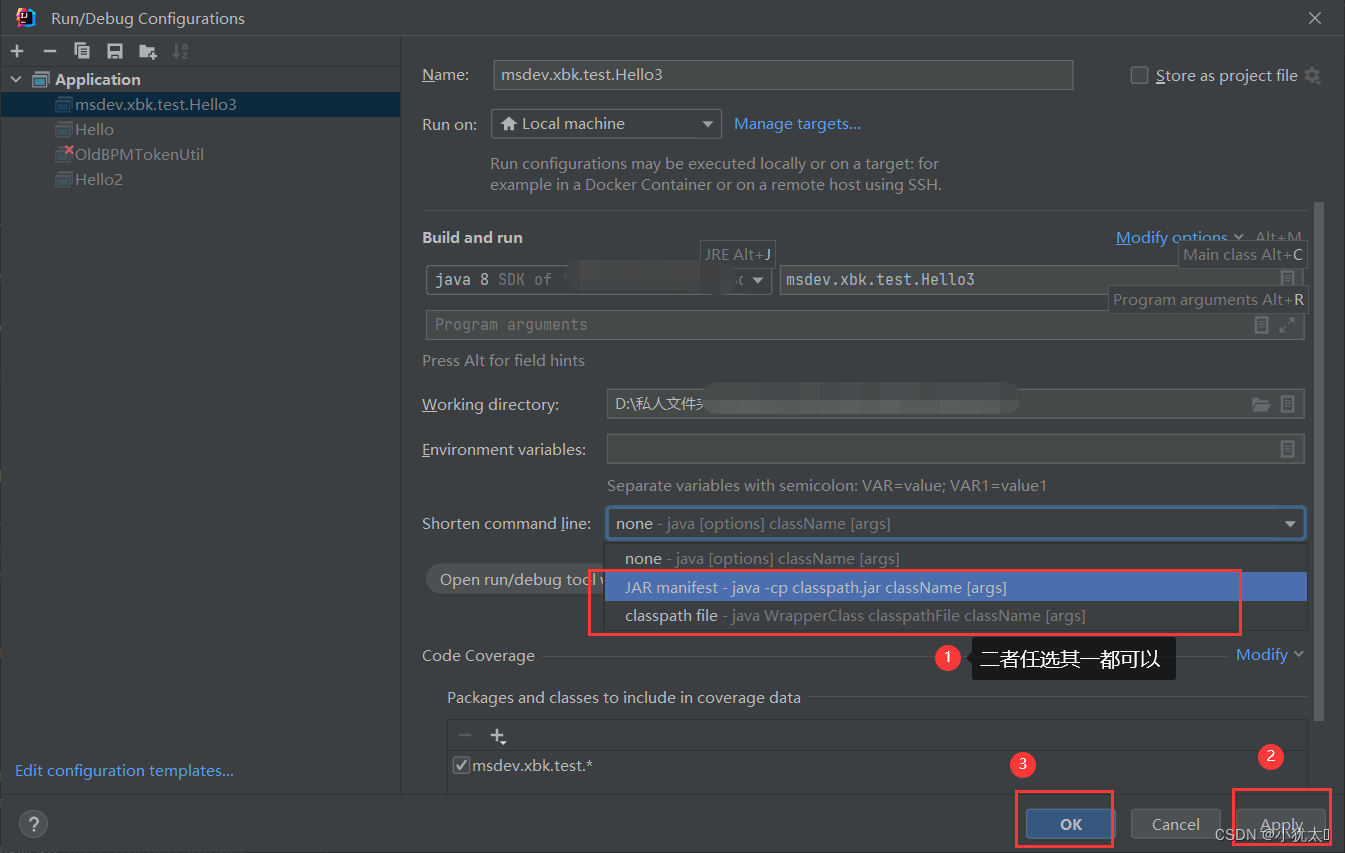Choose classpath file shorten option
Viewport: 1345px width, 853px height.
point(956,615)
